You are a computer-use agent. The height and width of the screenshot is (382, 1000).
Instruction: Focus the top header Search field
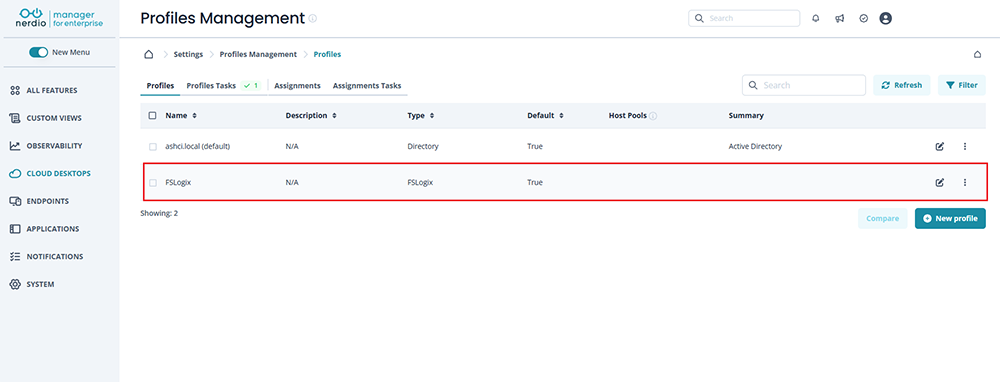coord(744,18)
